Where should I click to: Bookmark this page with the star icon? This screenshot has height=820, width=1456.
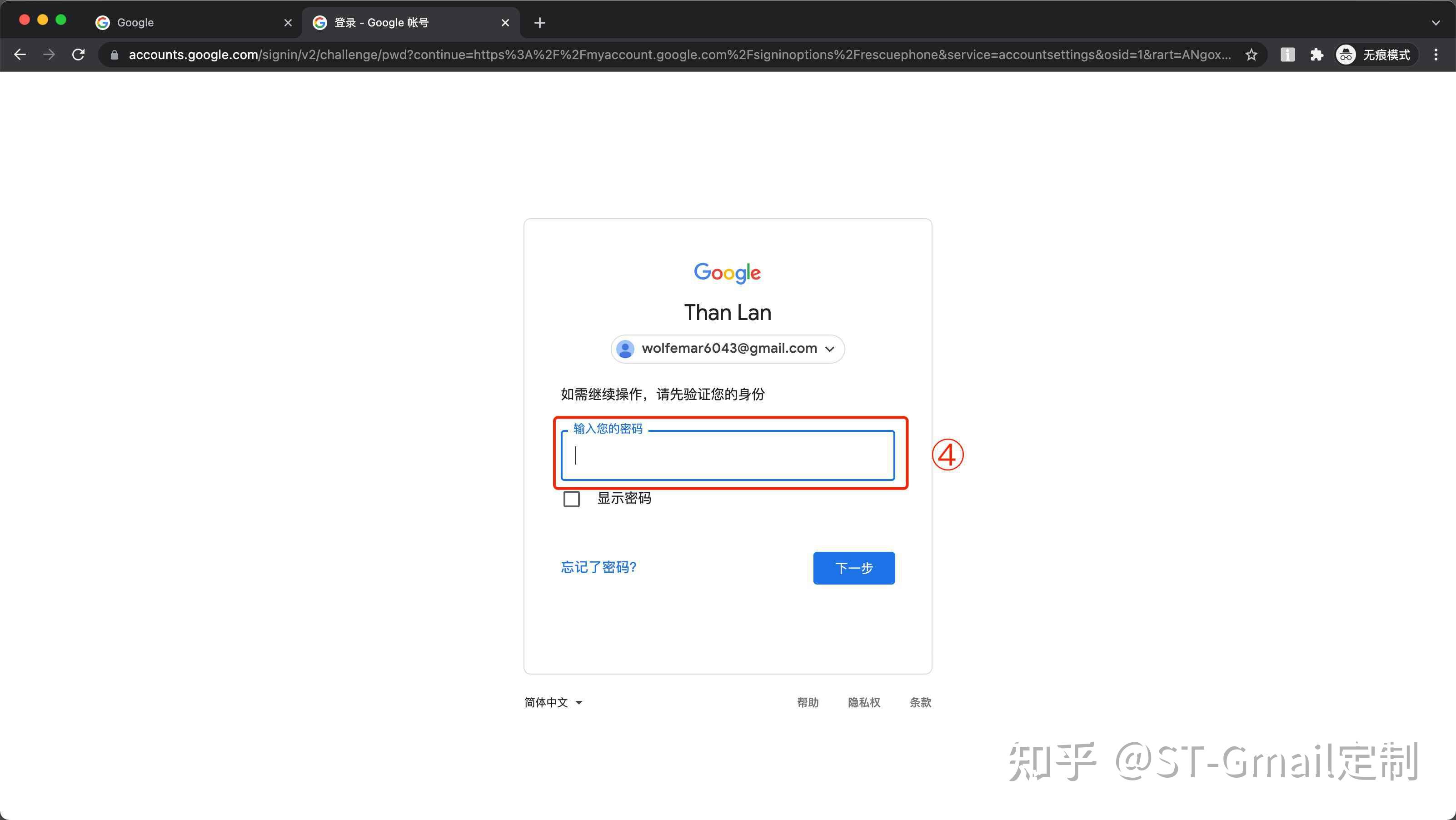[1252, 55]
